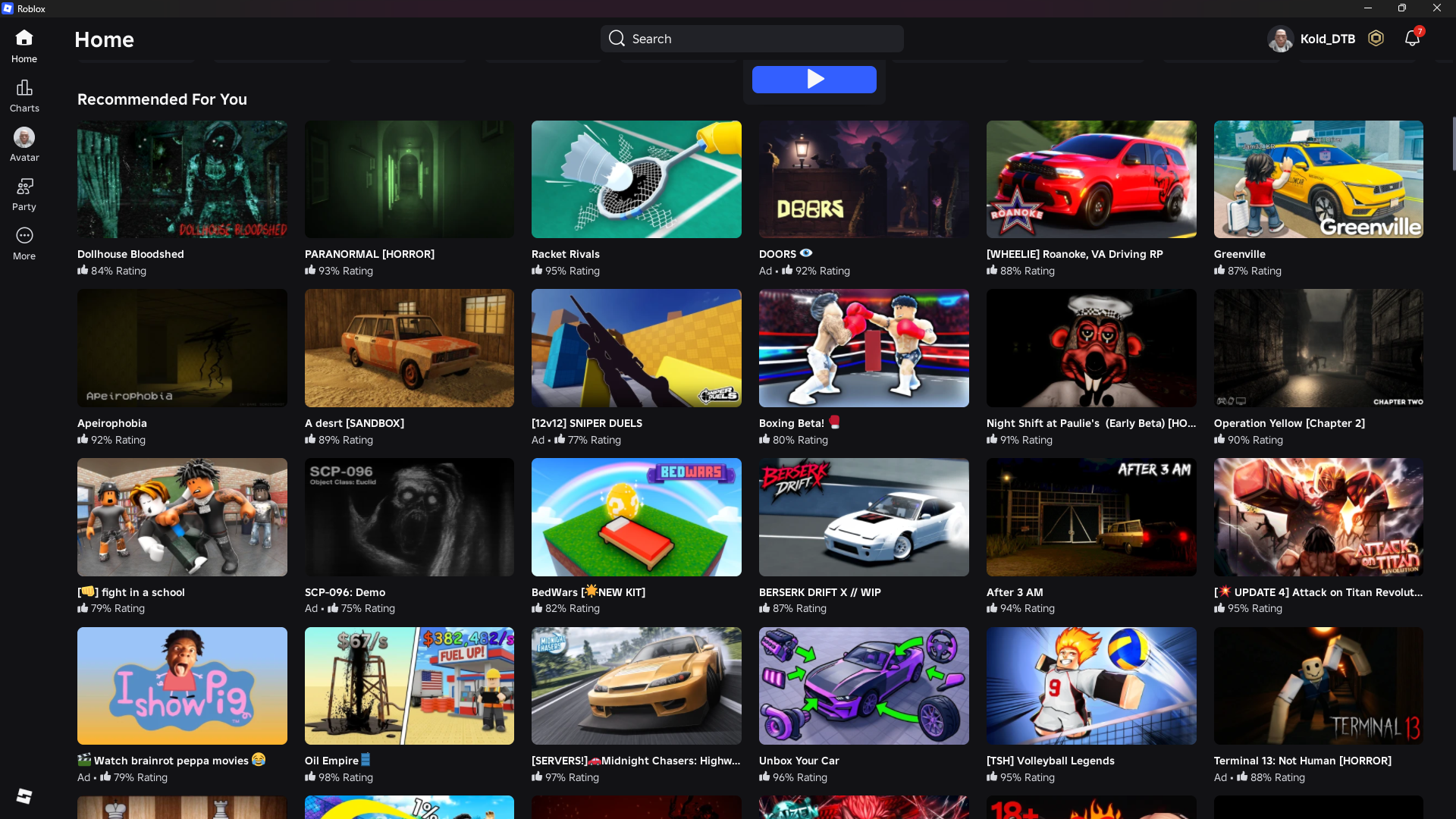The image size is (1456, 819).
Task: Open the notifications bell icon
Action: pyautogui.click(x=1412, y=38)
